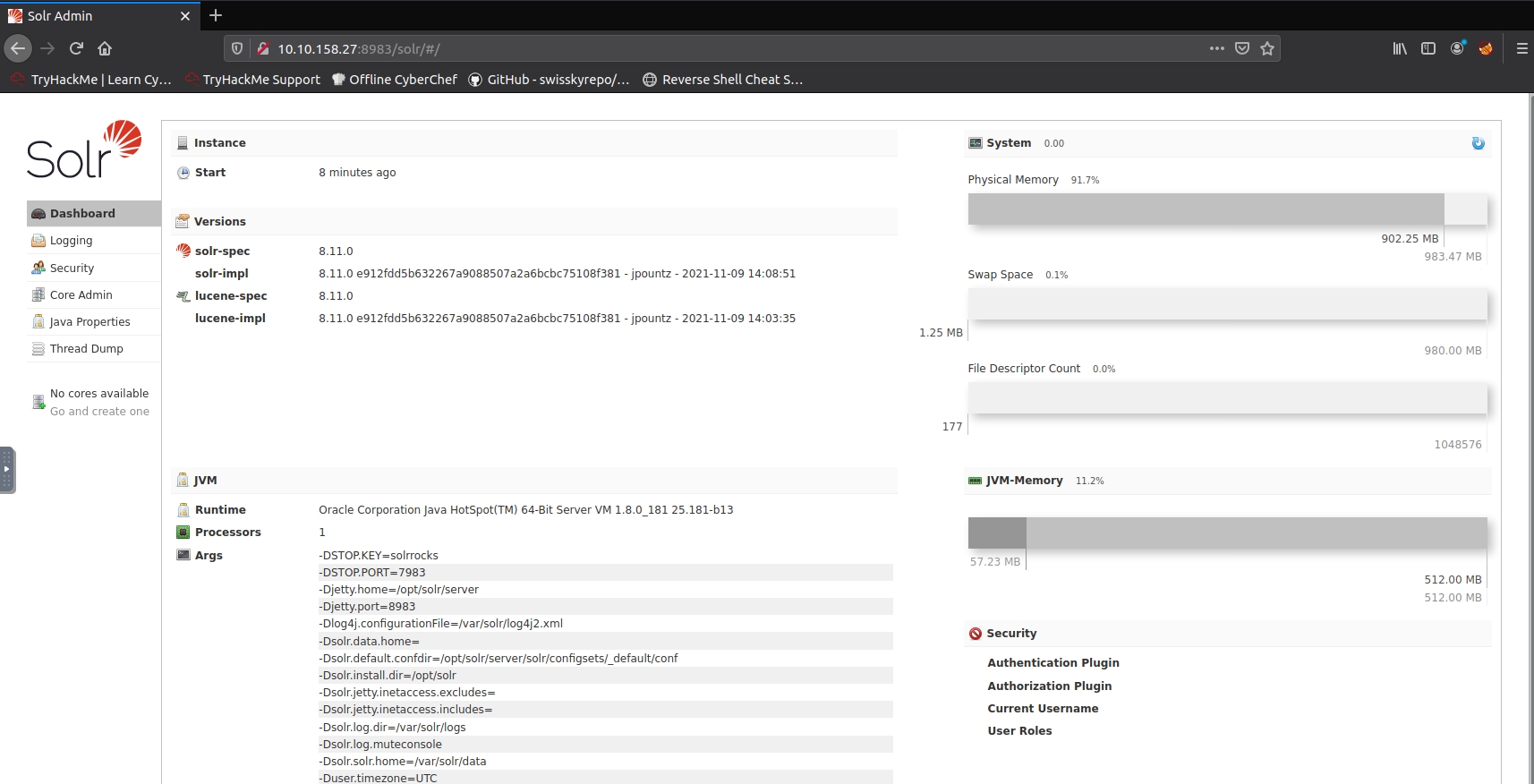The width and height of the screenshot is (1534, 784).
Task: Open the Security sidebar item
Action: click(x=72, y=268)
